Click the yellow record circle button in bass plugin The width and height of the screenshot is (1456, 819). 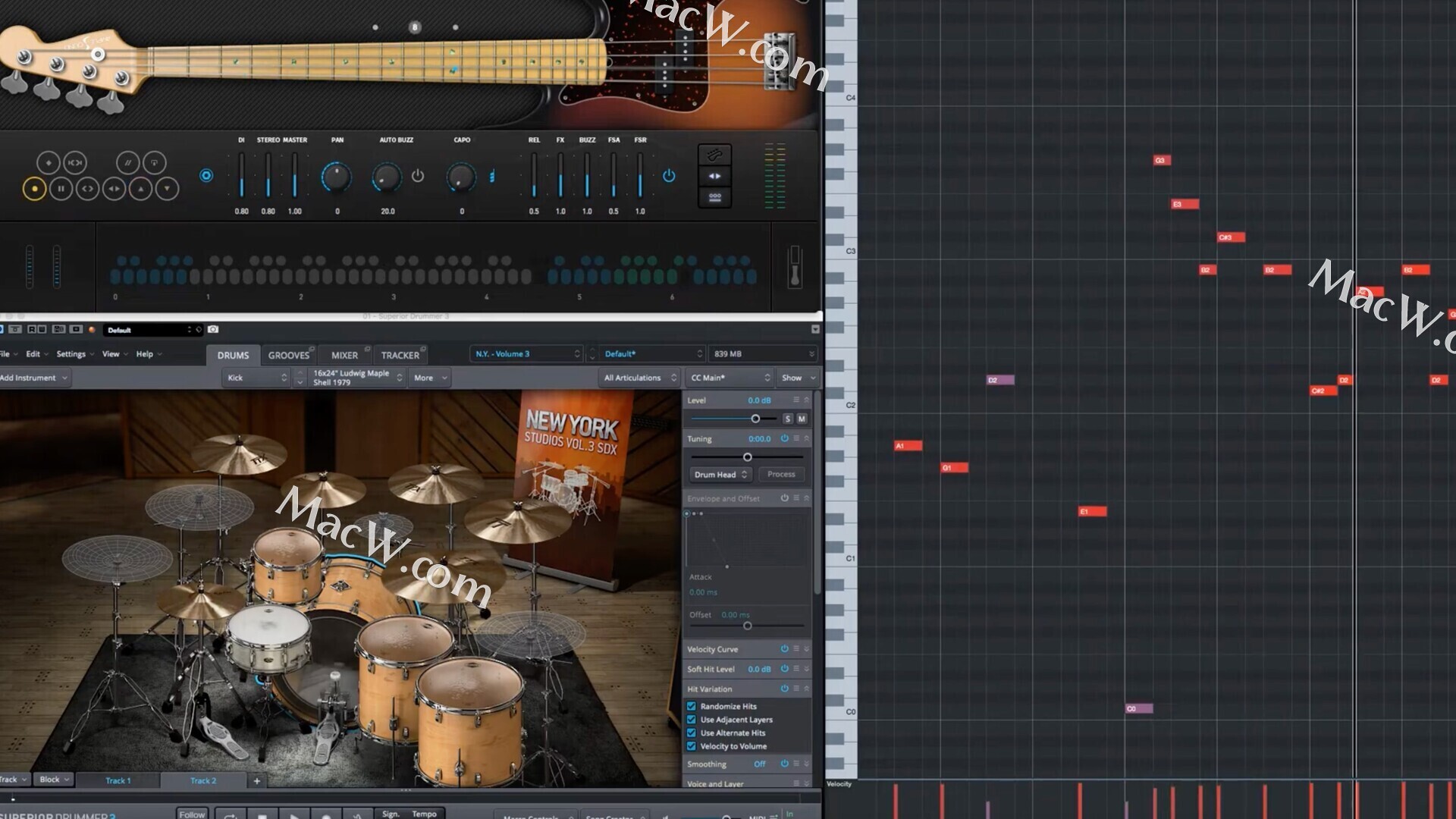click(x=34, y=189)
